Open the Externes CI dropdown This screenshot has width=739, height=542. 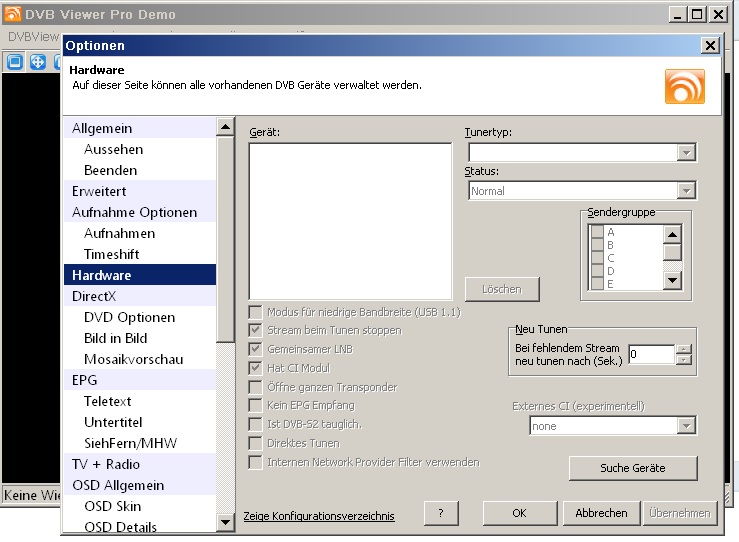(686, 426)
